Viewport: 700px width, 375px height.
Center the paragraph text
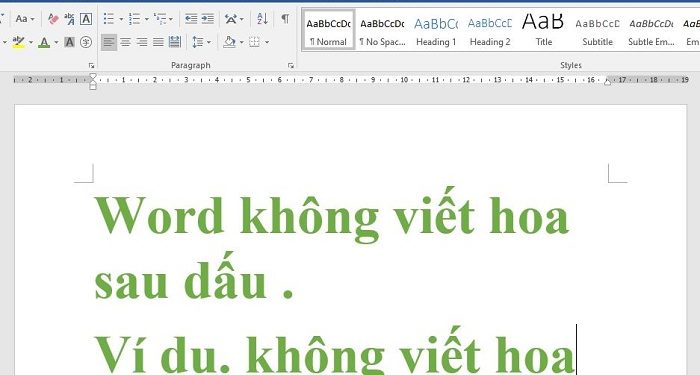click(125, 42)
